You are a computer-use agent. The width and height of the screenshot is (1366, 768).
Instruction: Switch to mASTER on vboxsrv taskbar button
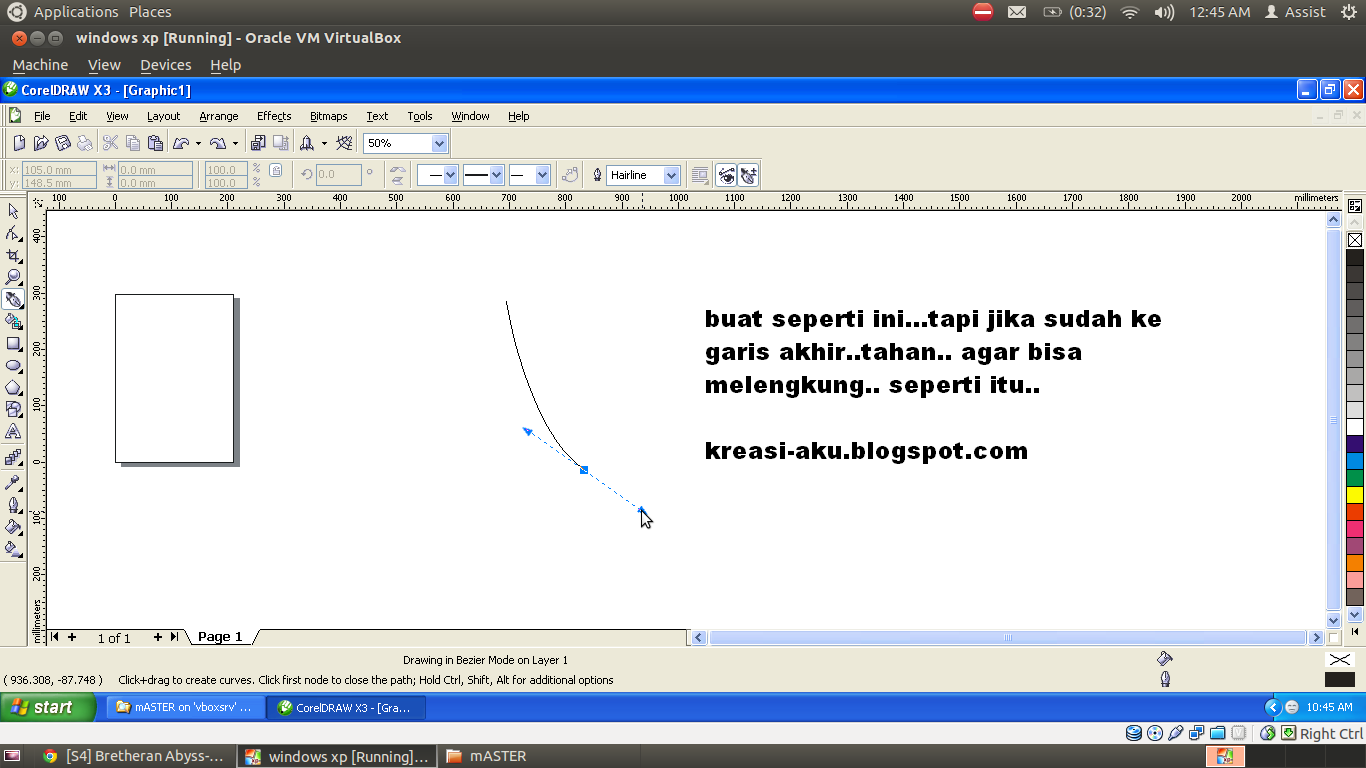tap(186, 707)
